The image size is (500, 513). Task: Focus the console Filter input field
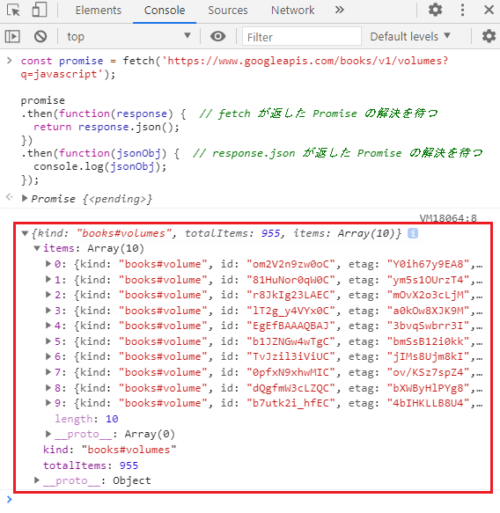click(x=302, y=37)
